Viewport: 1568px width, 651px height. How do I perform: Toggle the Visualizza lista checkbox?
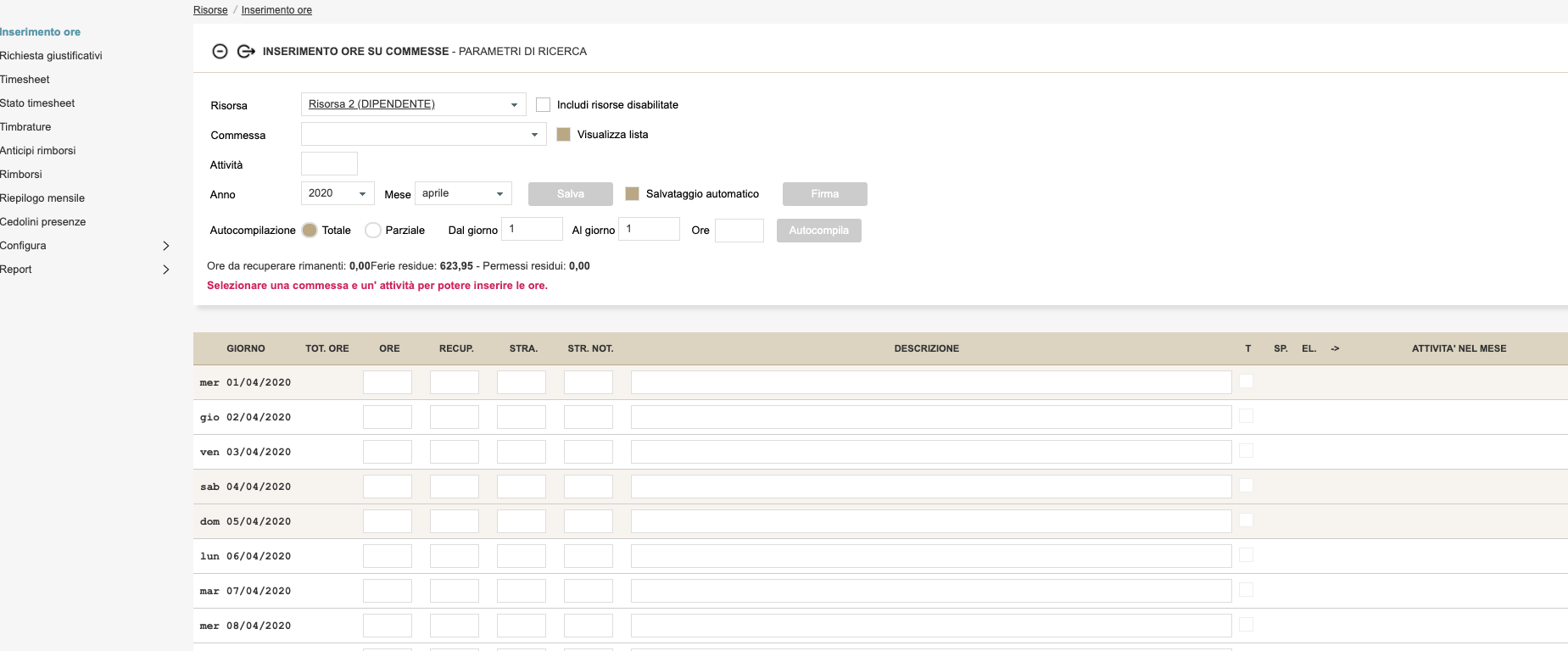(x=563, y=135)
